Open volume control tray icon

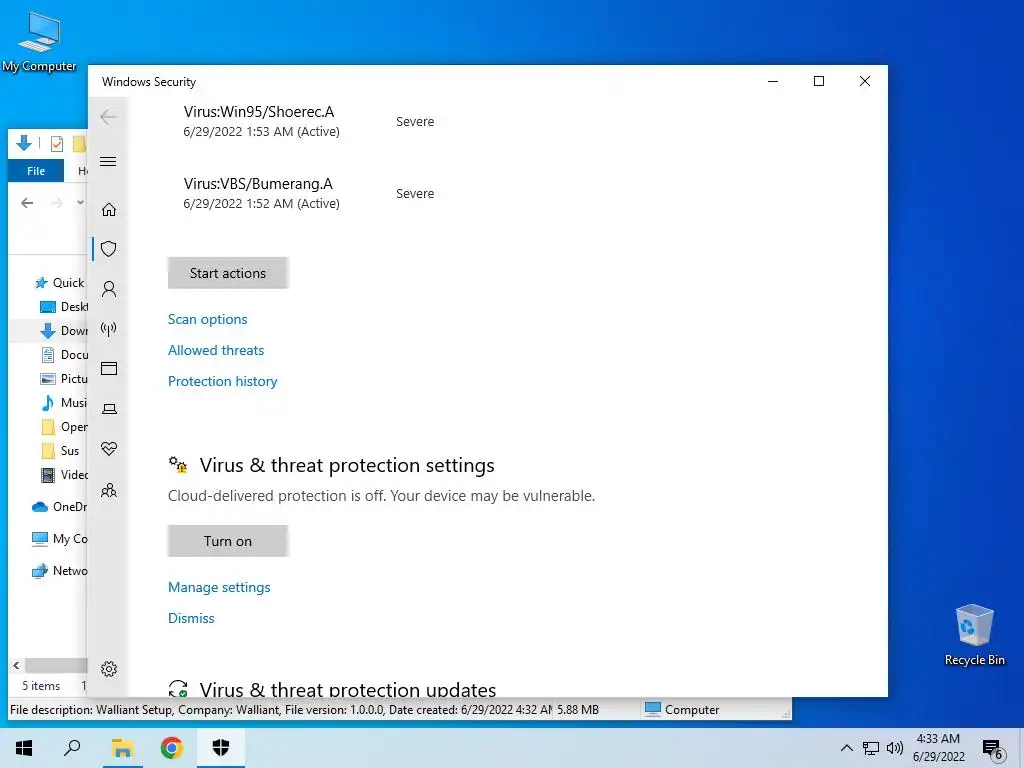895,748
